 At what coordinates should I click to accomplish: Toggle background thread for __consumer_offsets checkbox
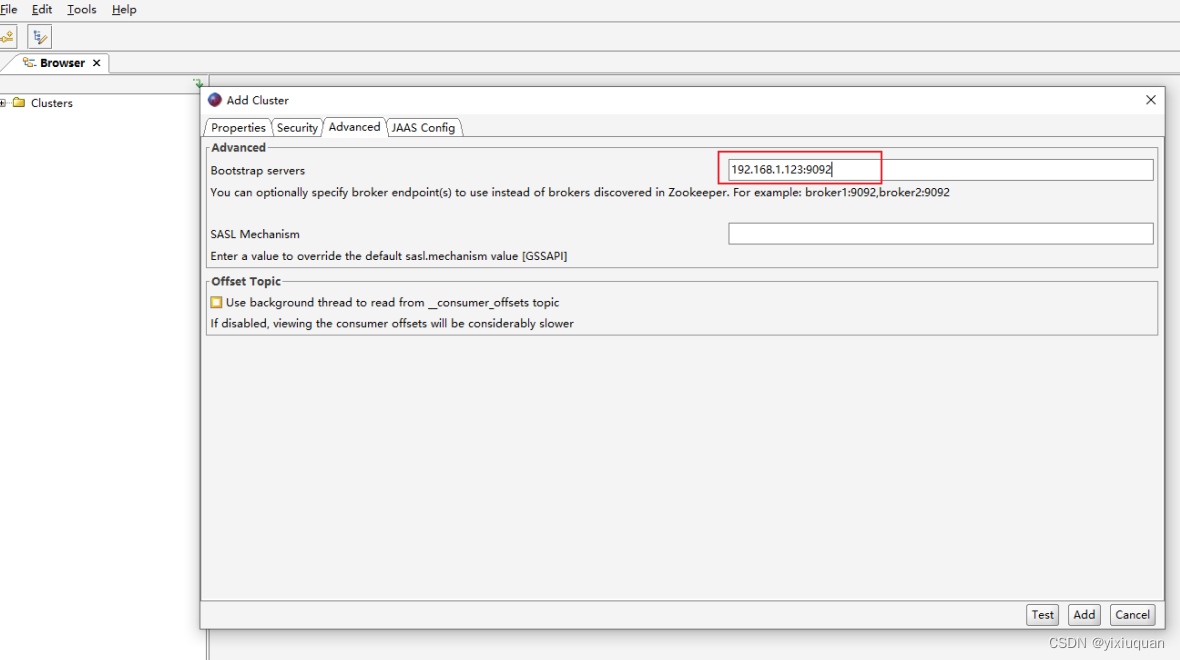217,303
